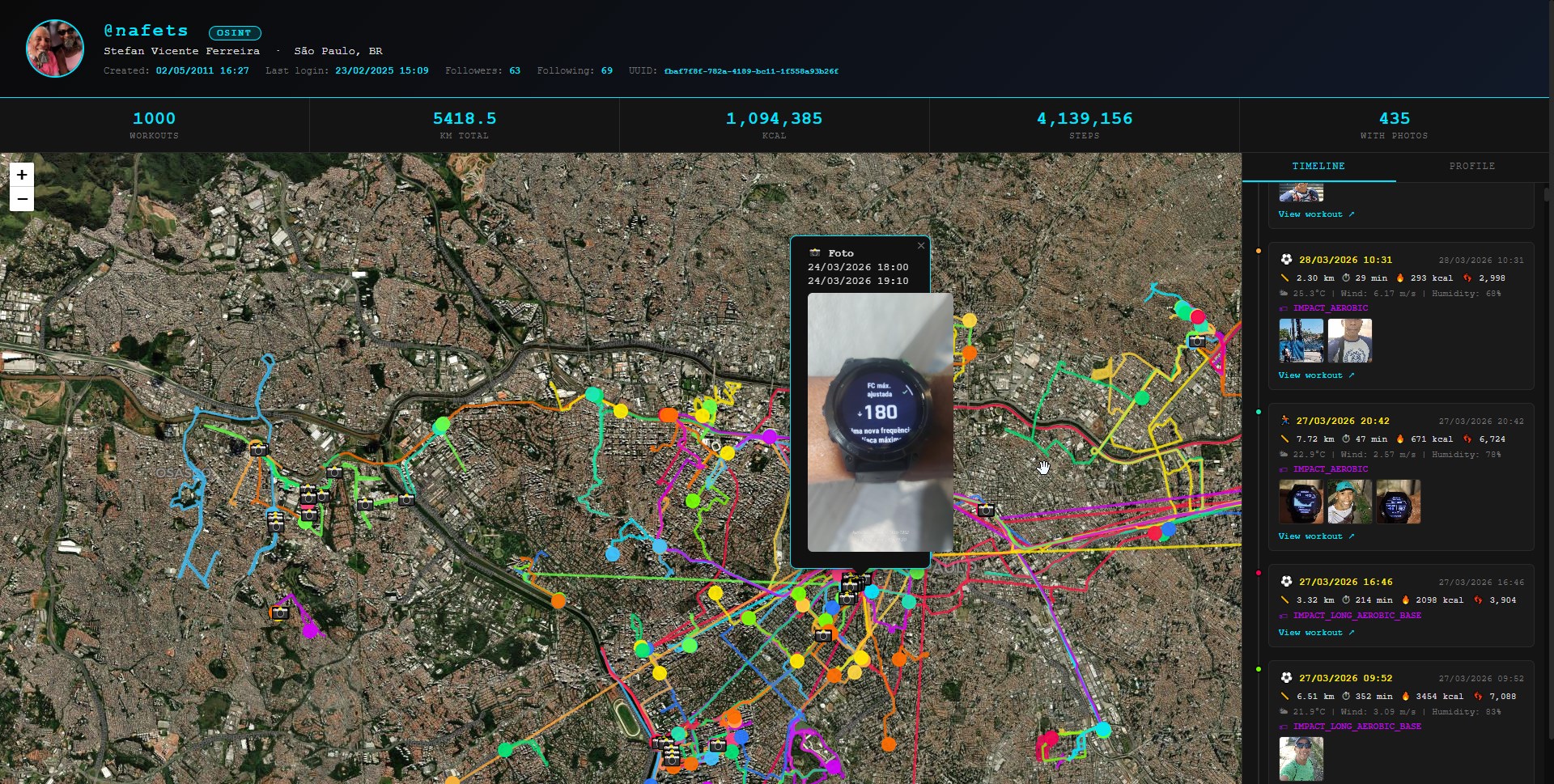Open View workout link in the topmost partial card
This screenshot has height=784, width=1554.
tap(1316, 214)
